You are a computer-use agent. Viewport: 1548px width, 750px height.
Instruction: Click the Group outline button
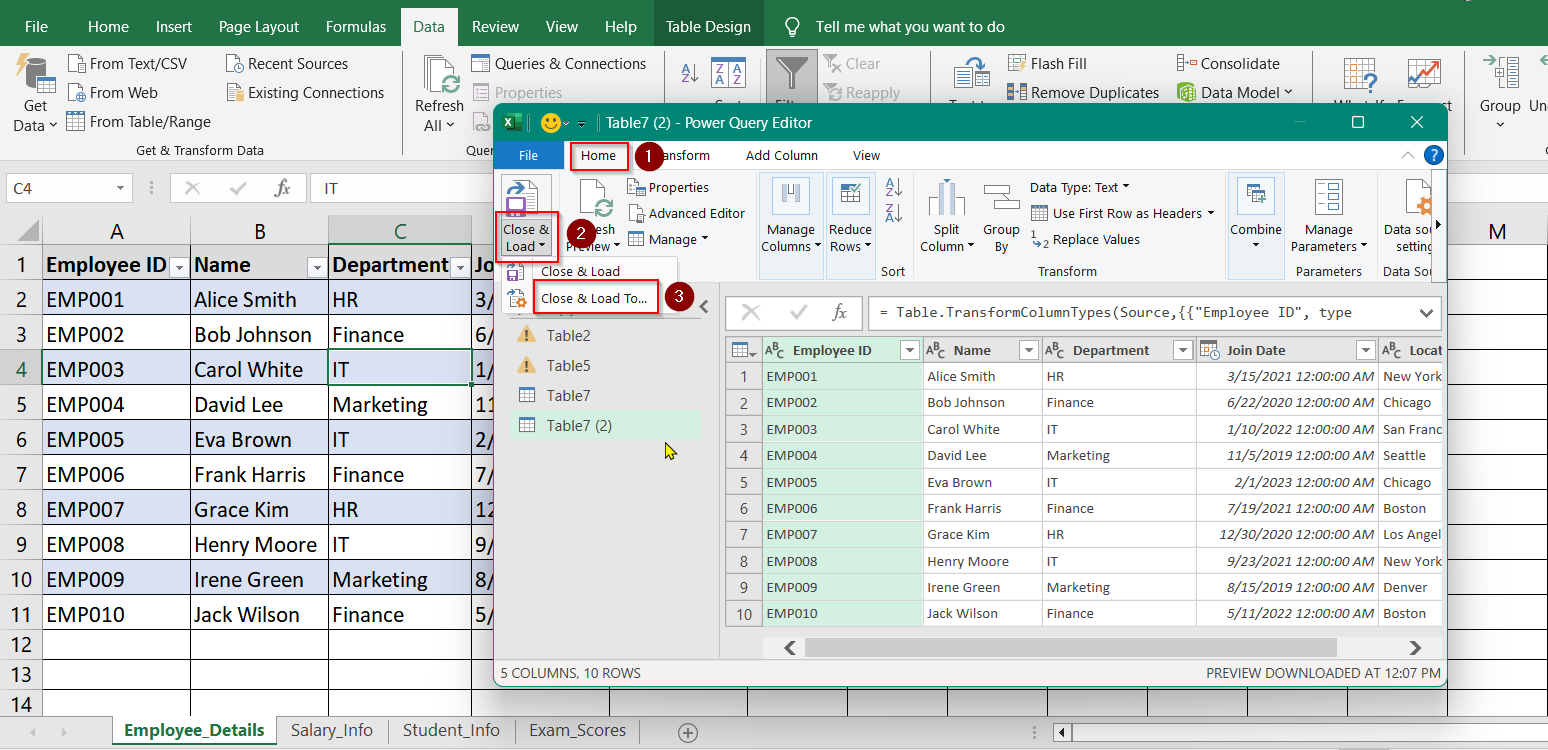1500,93
